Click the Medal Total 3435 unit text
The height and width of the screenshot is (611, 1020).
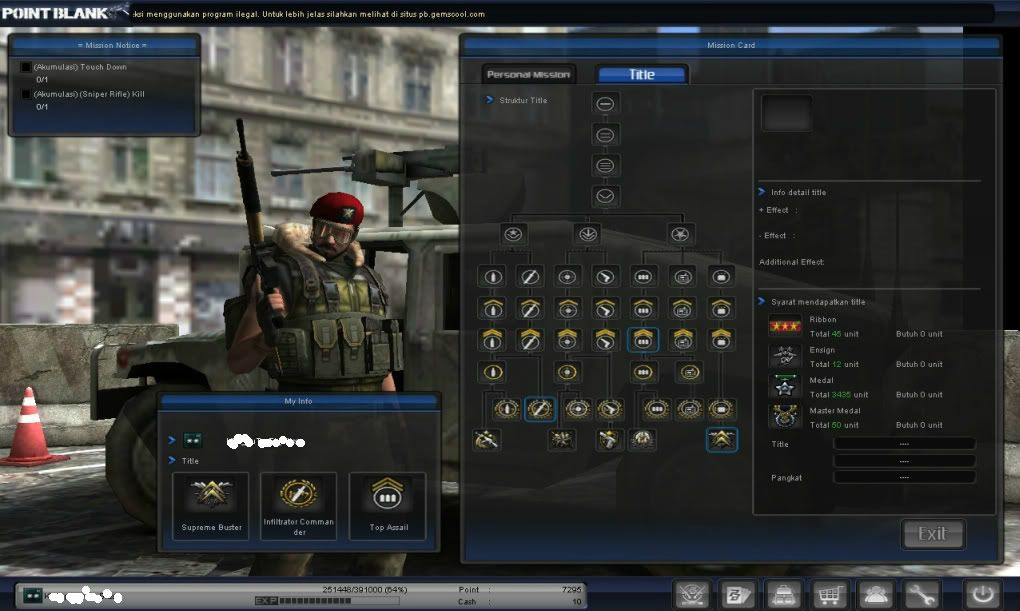point(839,394)
